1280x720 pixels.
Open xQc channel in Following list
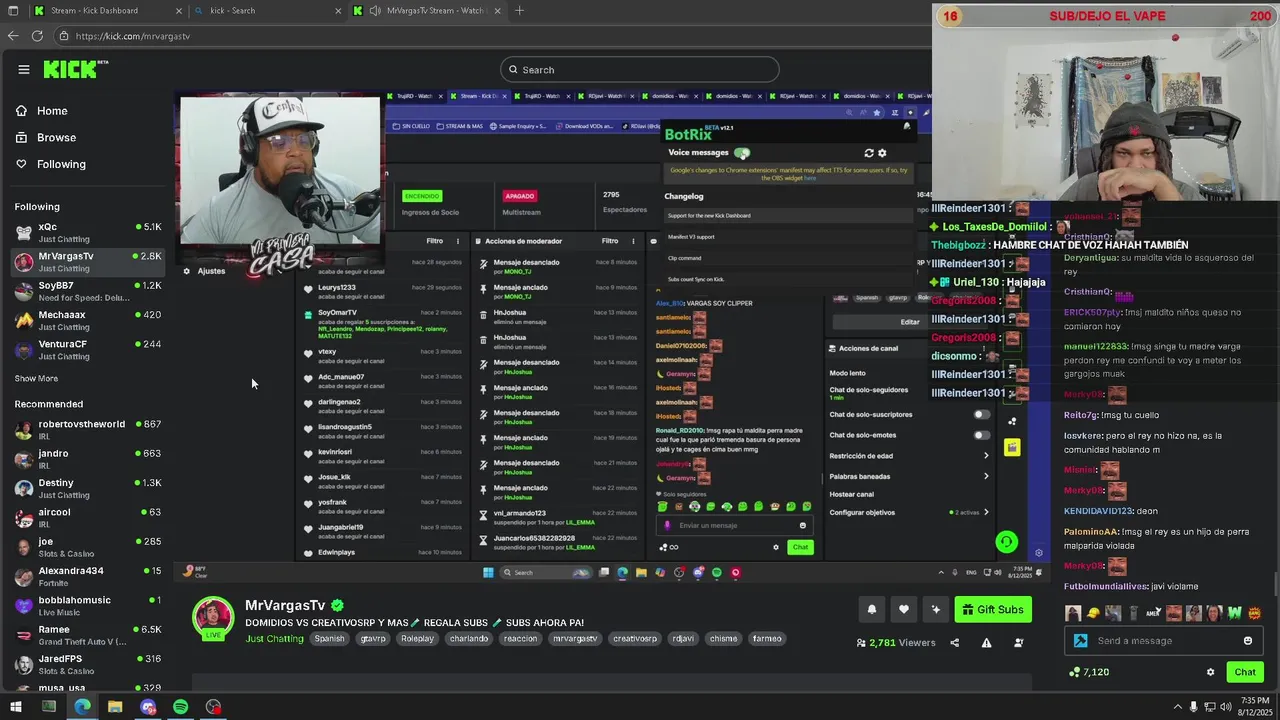coord(88,232)
